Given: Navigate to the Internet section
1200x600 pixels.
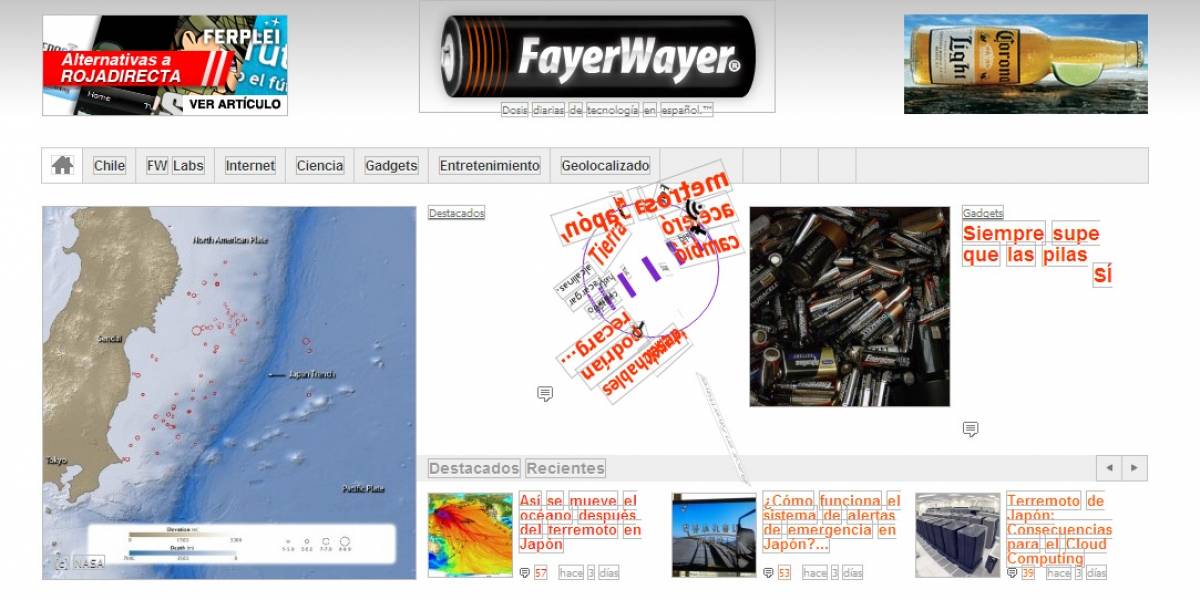Looking at the screenshot, I should click(x=250, y=166).
